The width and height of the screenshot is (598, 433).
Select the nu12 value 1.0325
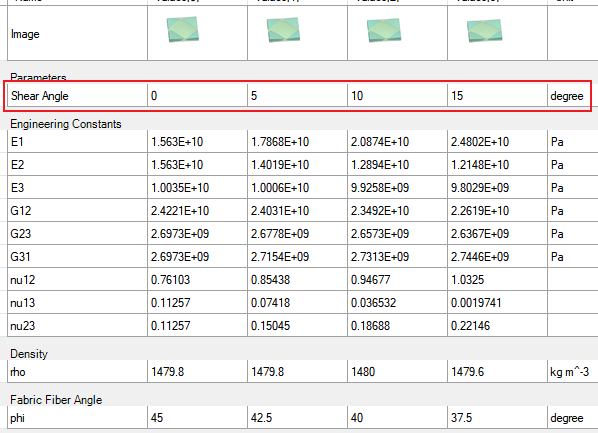click(468, 280)
